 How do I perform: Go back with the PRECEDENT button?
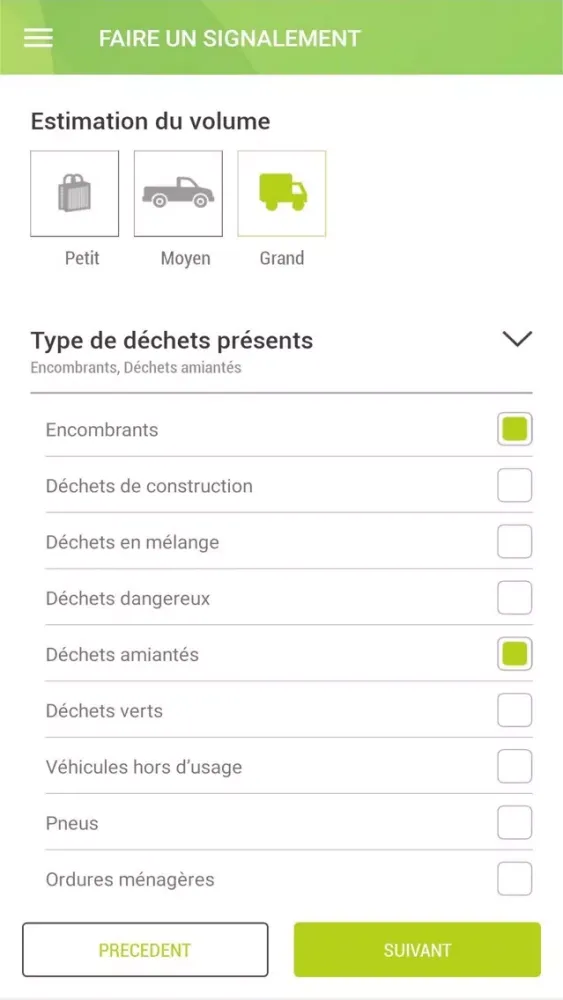tap(145, 950)
